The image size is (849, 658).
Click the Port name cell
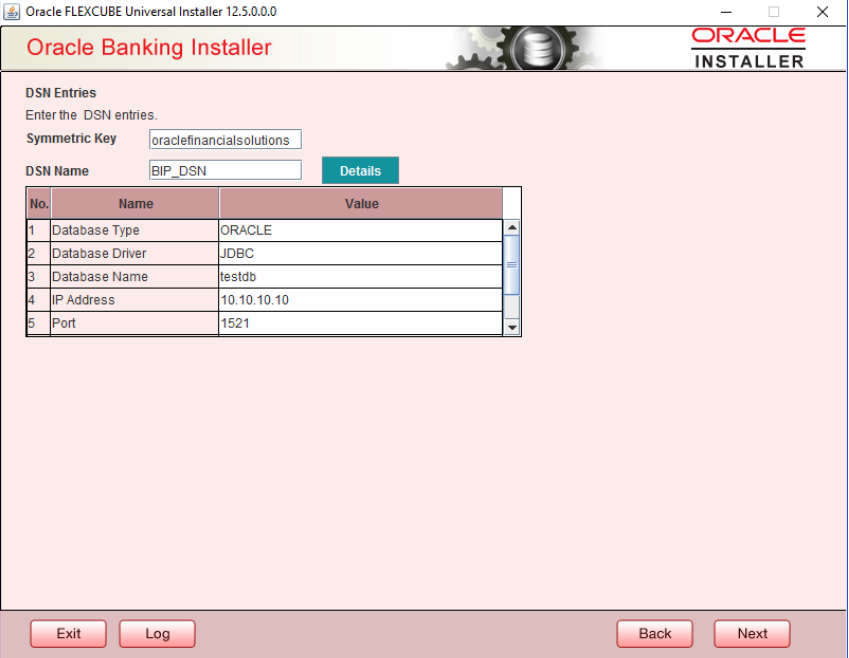(x=134, y=323)
